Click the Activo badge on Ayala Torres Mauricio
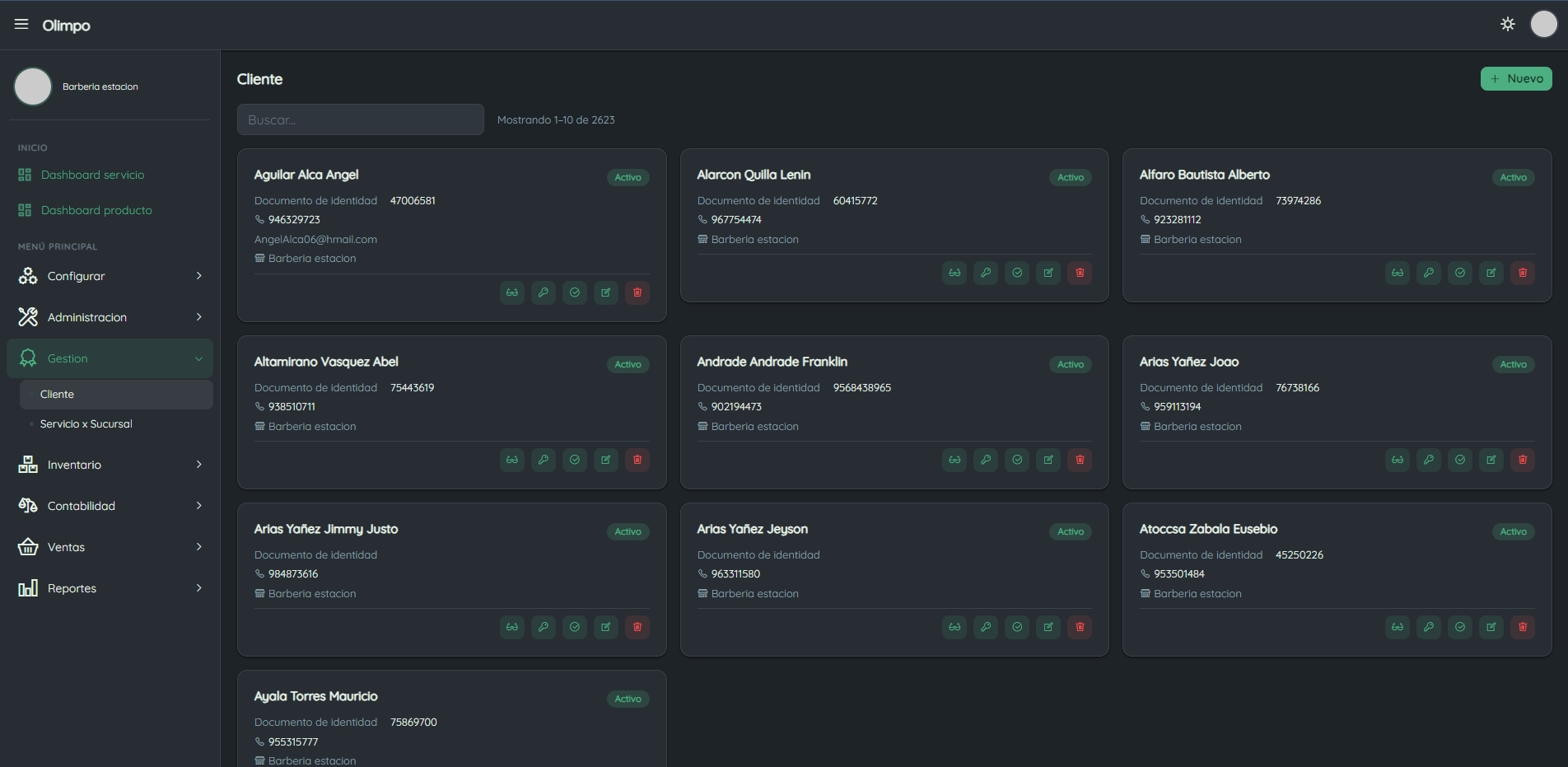The image size is (1568, 767). (628, 699)
